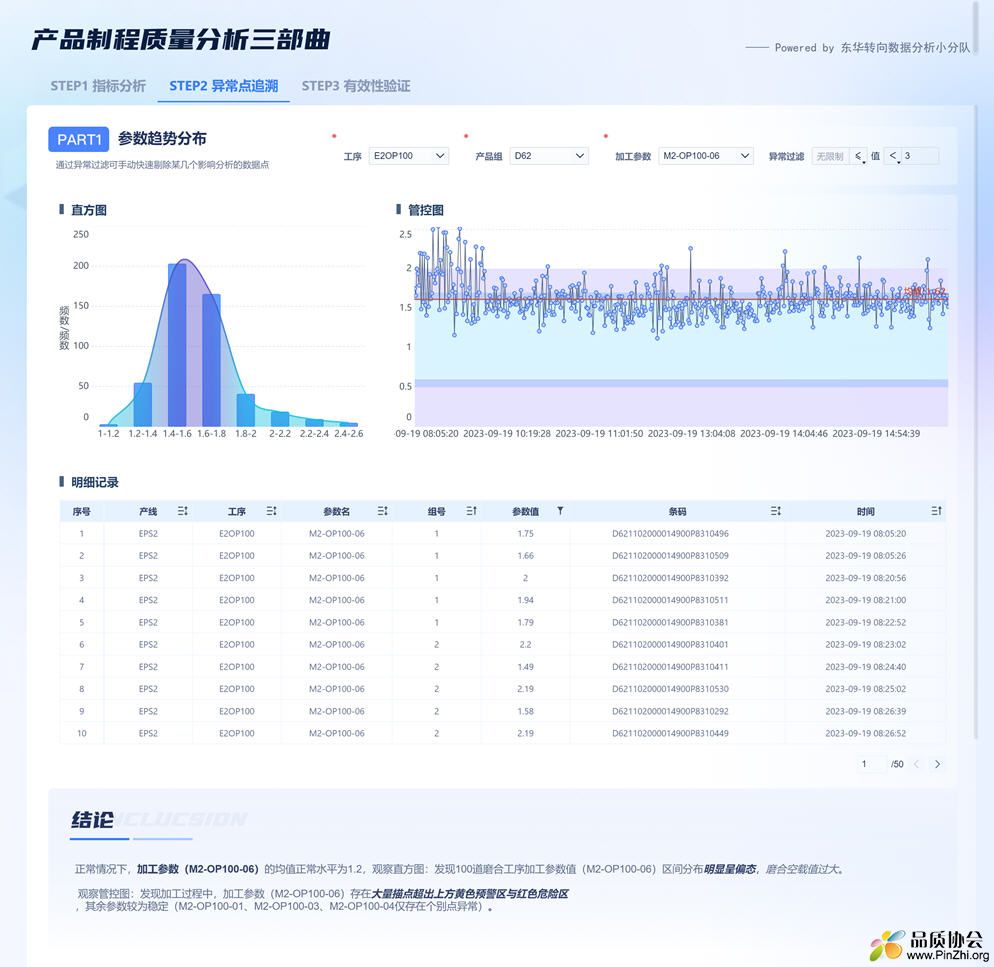Select STEP2 异常点追溯 tab
The height and width of the screenshot is (967, 994).
pos(224,86)
